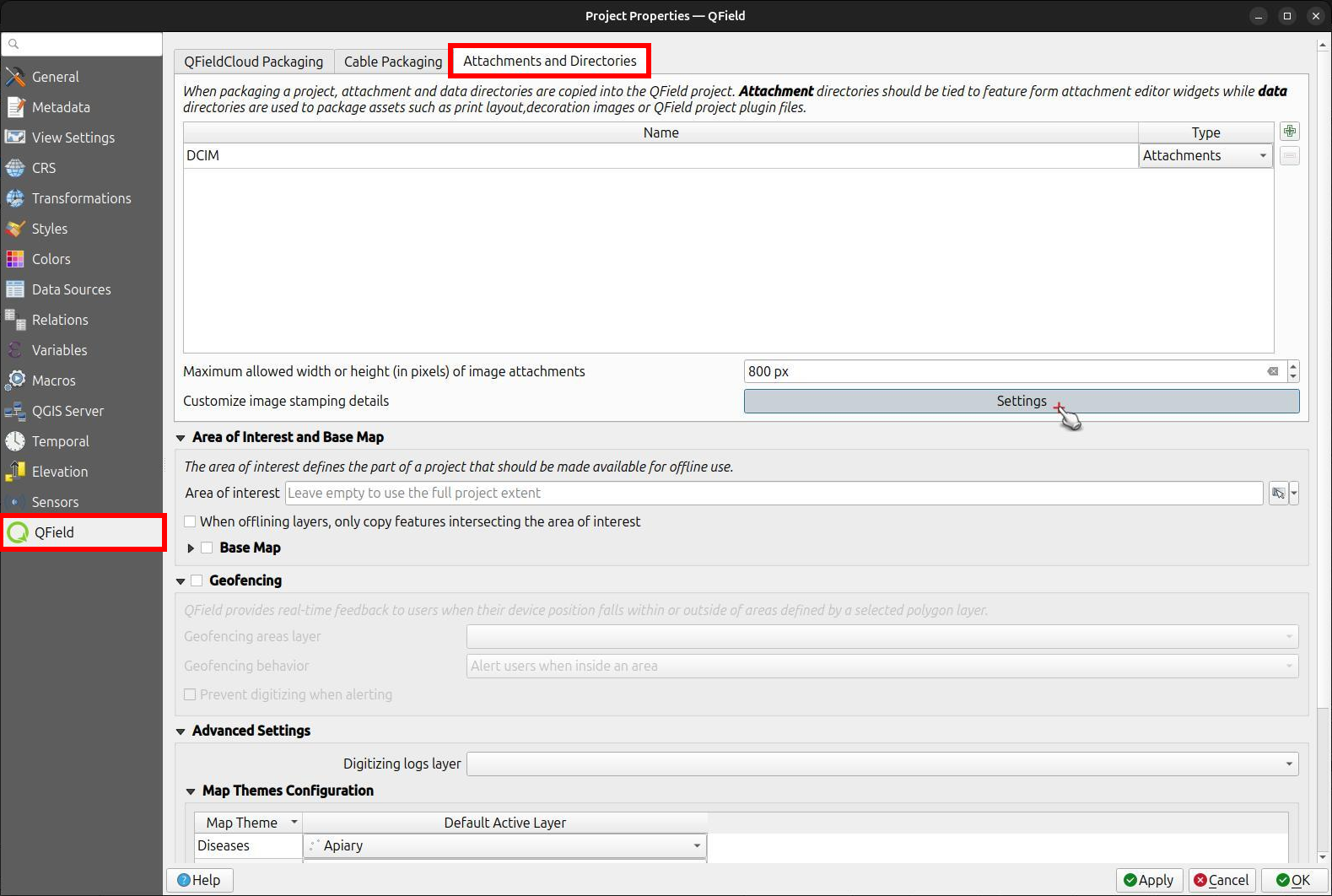The image size is (1332, 896).
Task: Click the Help button
Action: point(199,880)
